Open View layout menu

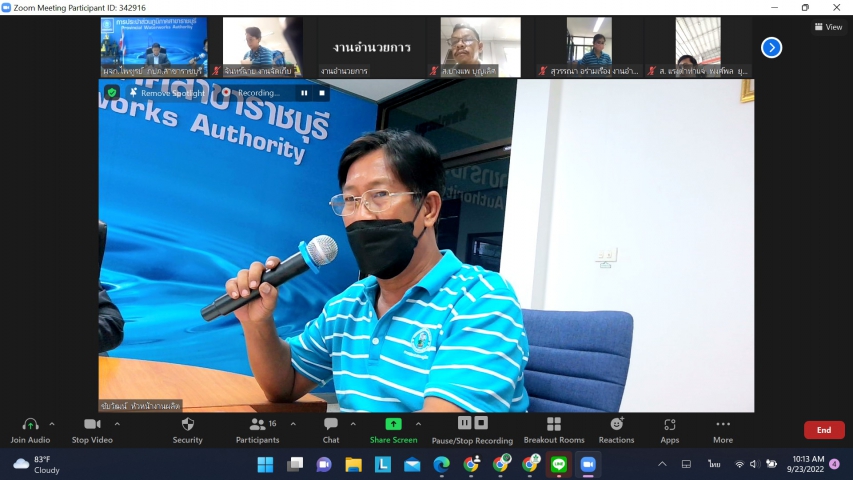coord(829,27)
